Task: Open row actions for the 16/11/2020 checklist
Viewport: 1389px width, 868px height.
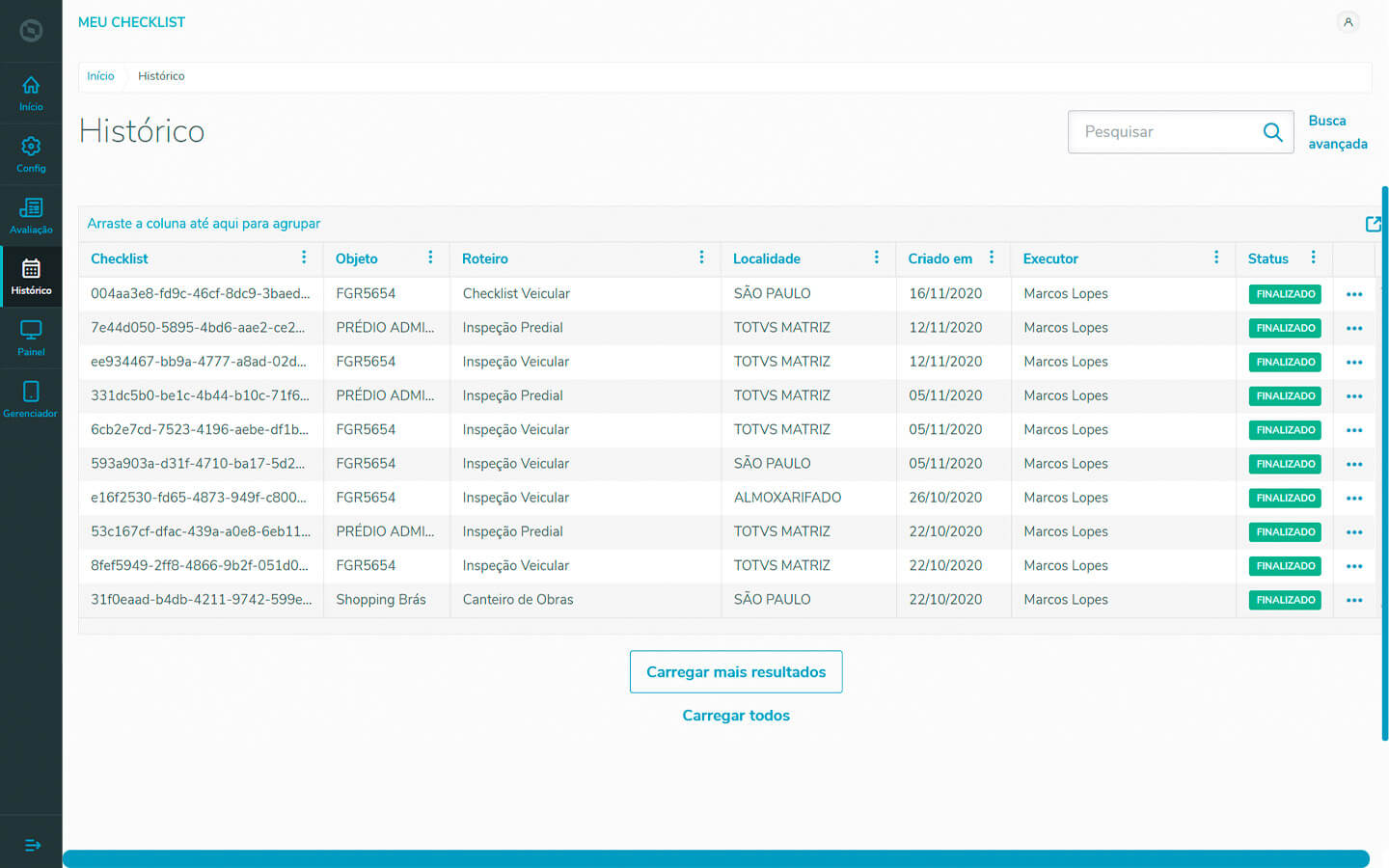Action: click(1354, 294)
